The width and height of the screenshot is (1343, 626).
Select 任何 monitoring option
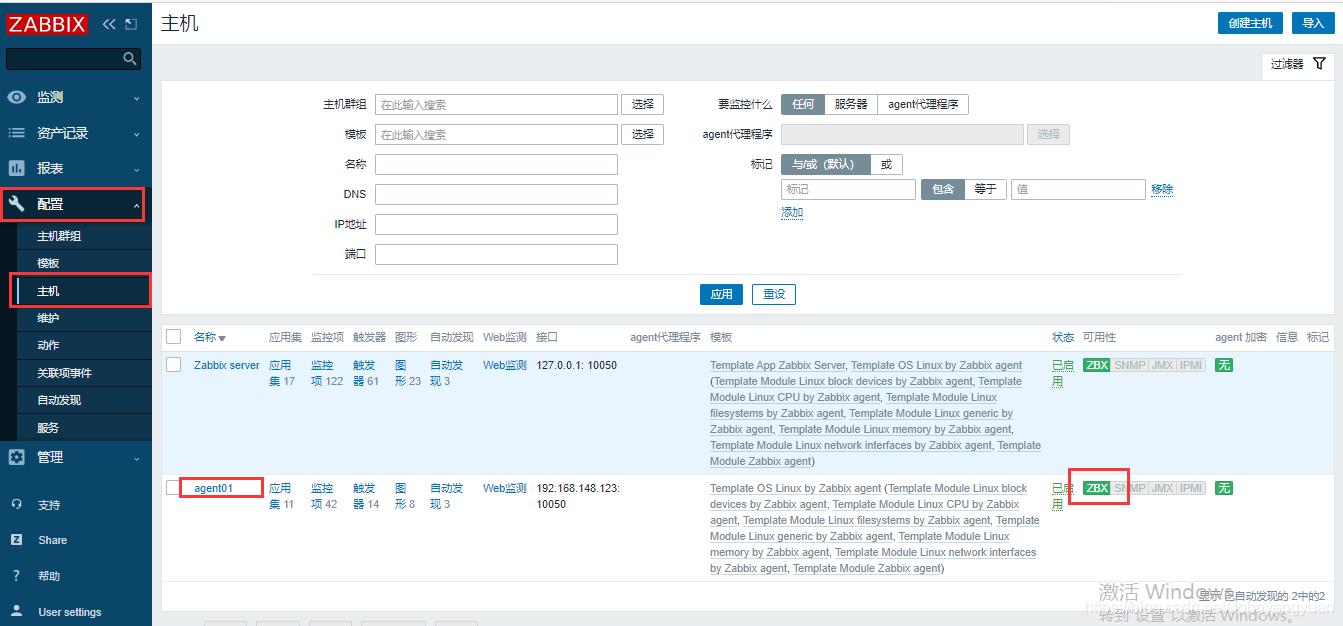click(803, 104)
